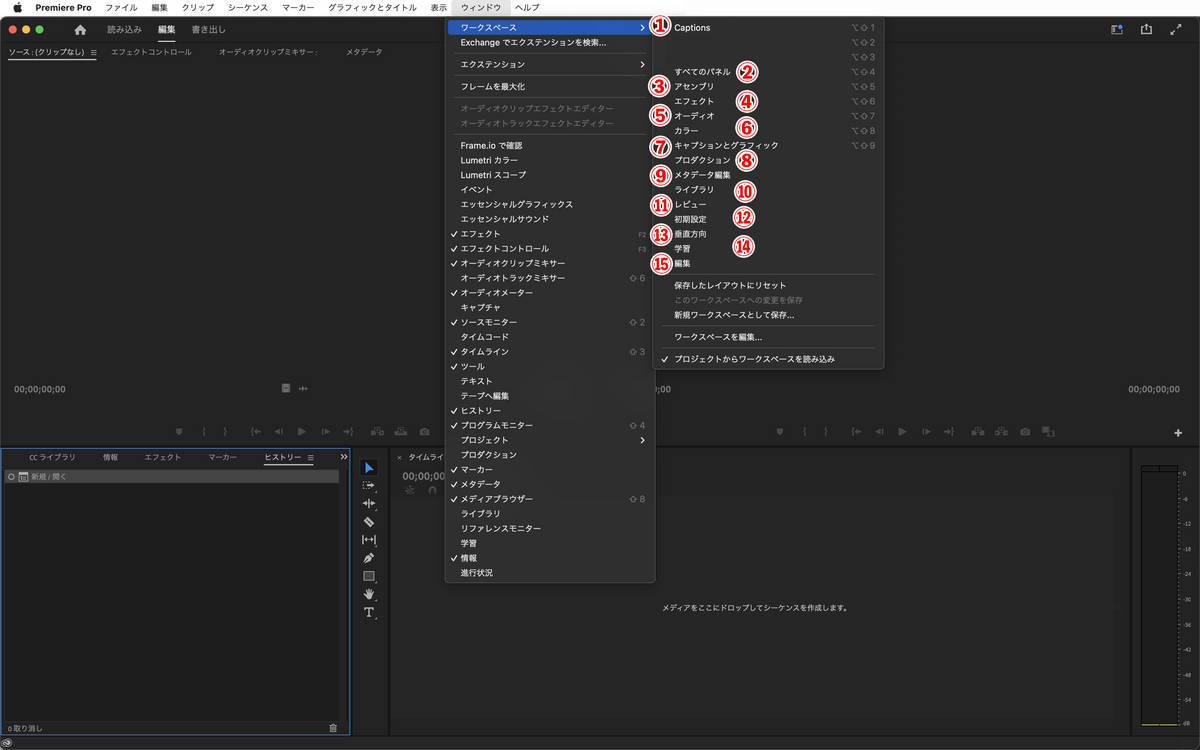Activate the Pen tool
1200x750 pixels.
(369, 558)
